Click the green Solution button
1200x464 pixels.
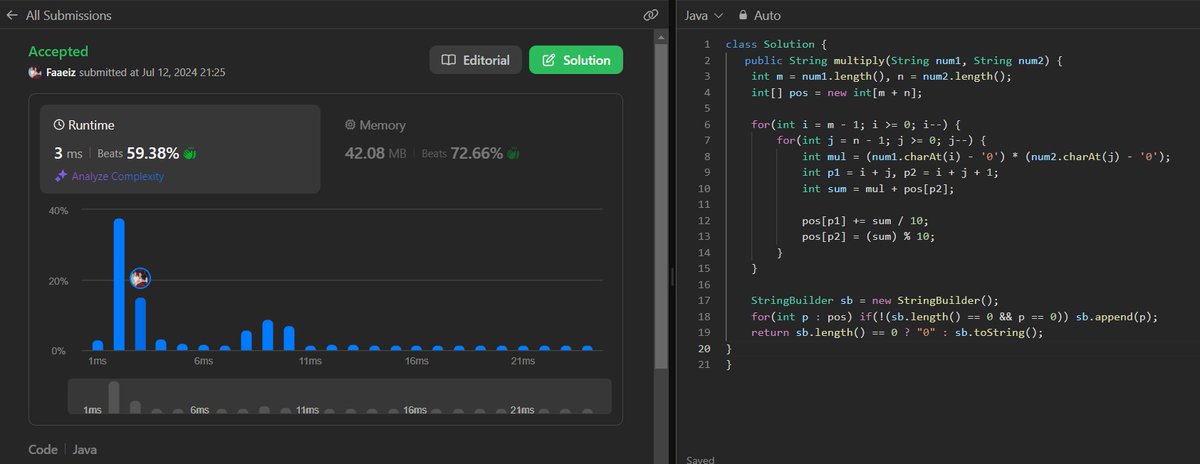(575, 60)
